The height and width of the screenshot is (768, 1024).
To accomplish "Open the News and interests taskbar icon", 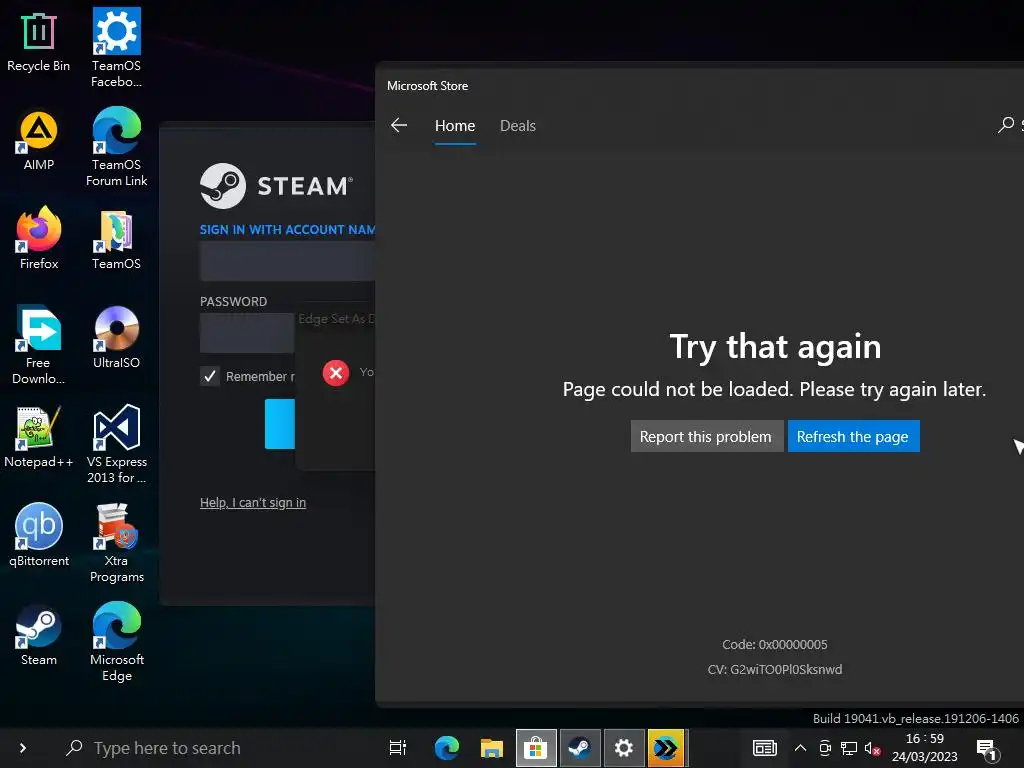I will point(764,748).
